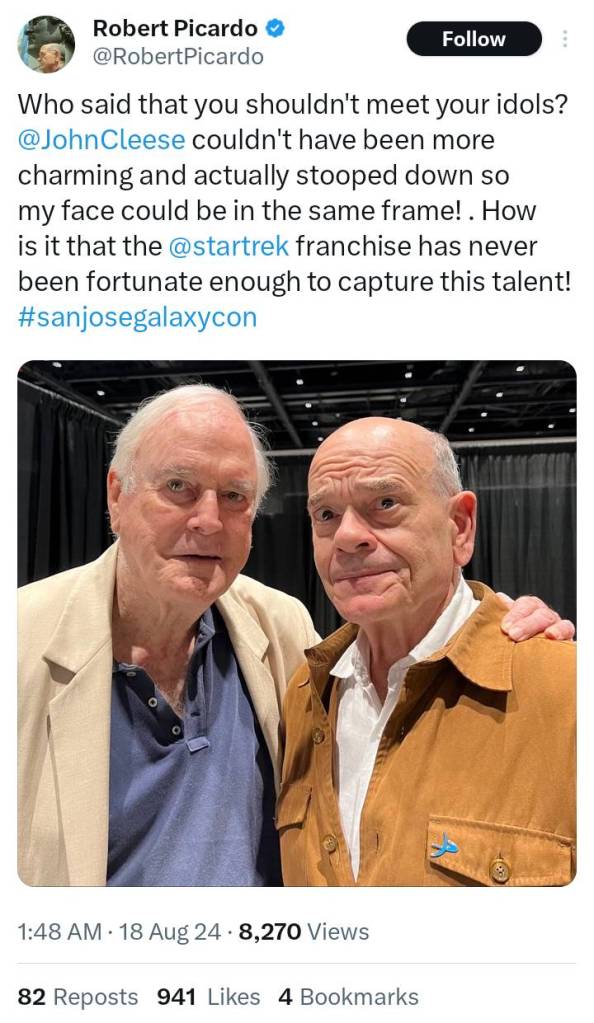Click the bald man in brown jacket
This screenshot has height=1023, width=594.
click(x=424, y=652)
